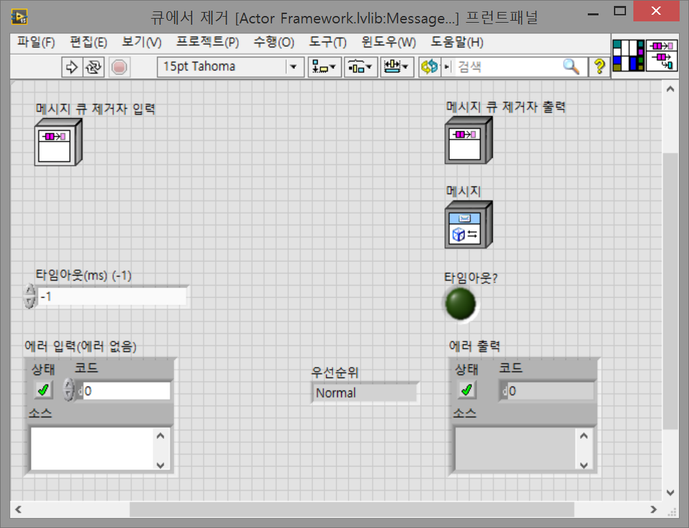Image resolution: width=689 pixels, height=528 pixels.
Task: Click the magnifier search icon
Action: (571, 67)
